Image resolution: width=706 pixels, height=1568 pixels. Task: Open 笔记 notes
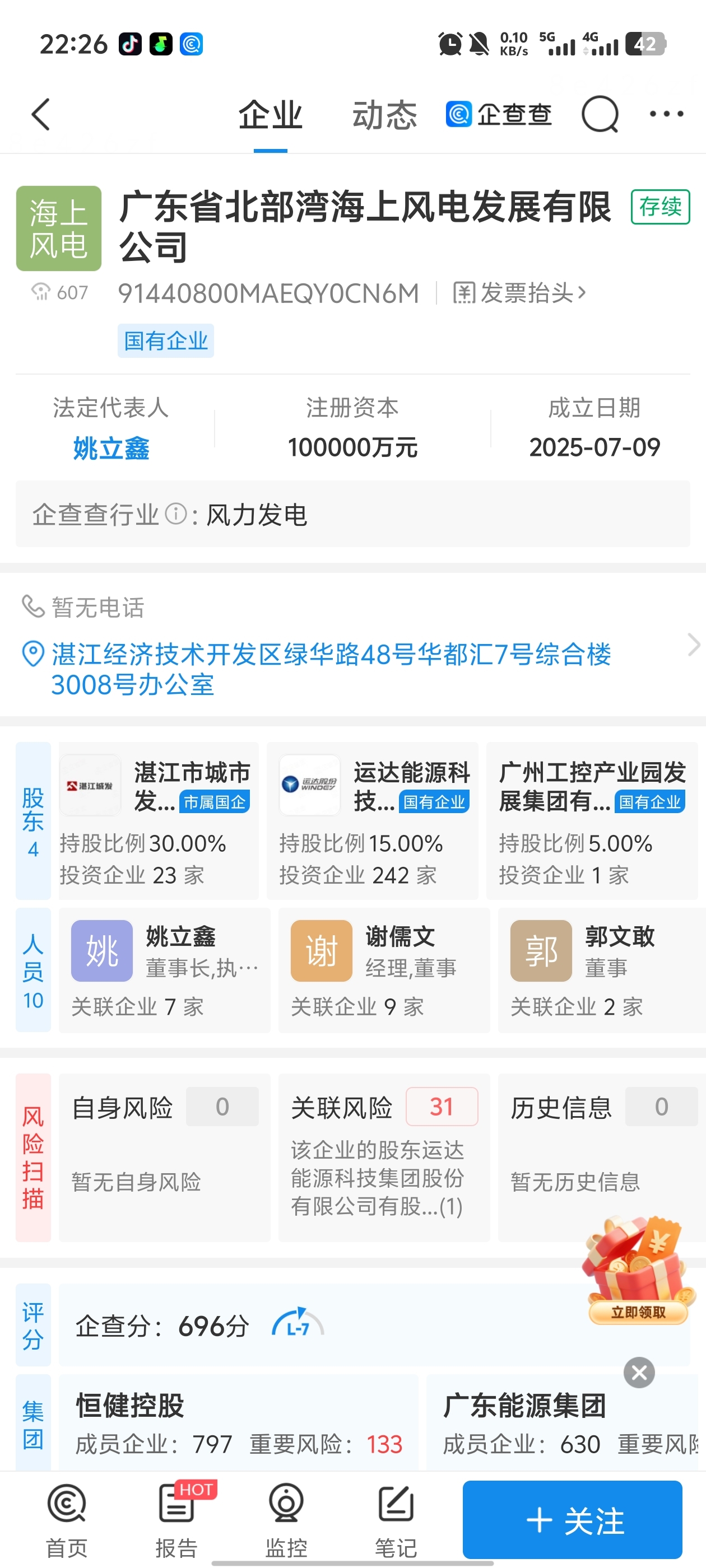click(x=396, y=1520)
